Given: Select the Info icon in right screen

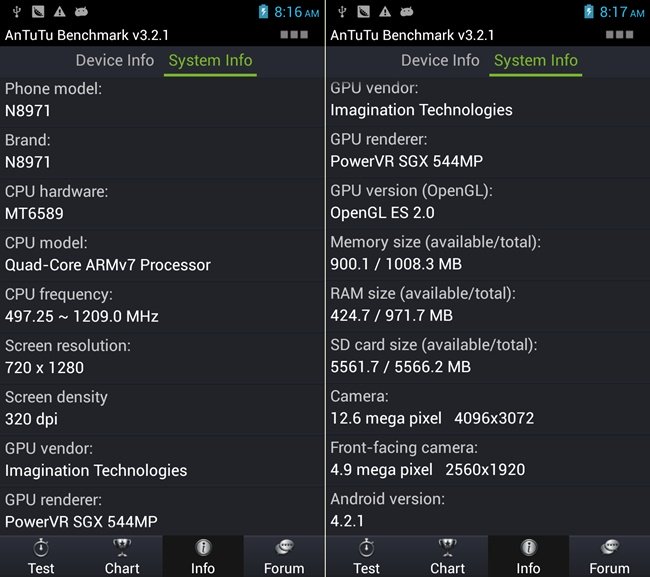Looking at the screenshot, I should [x=528, y=547].
